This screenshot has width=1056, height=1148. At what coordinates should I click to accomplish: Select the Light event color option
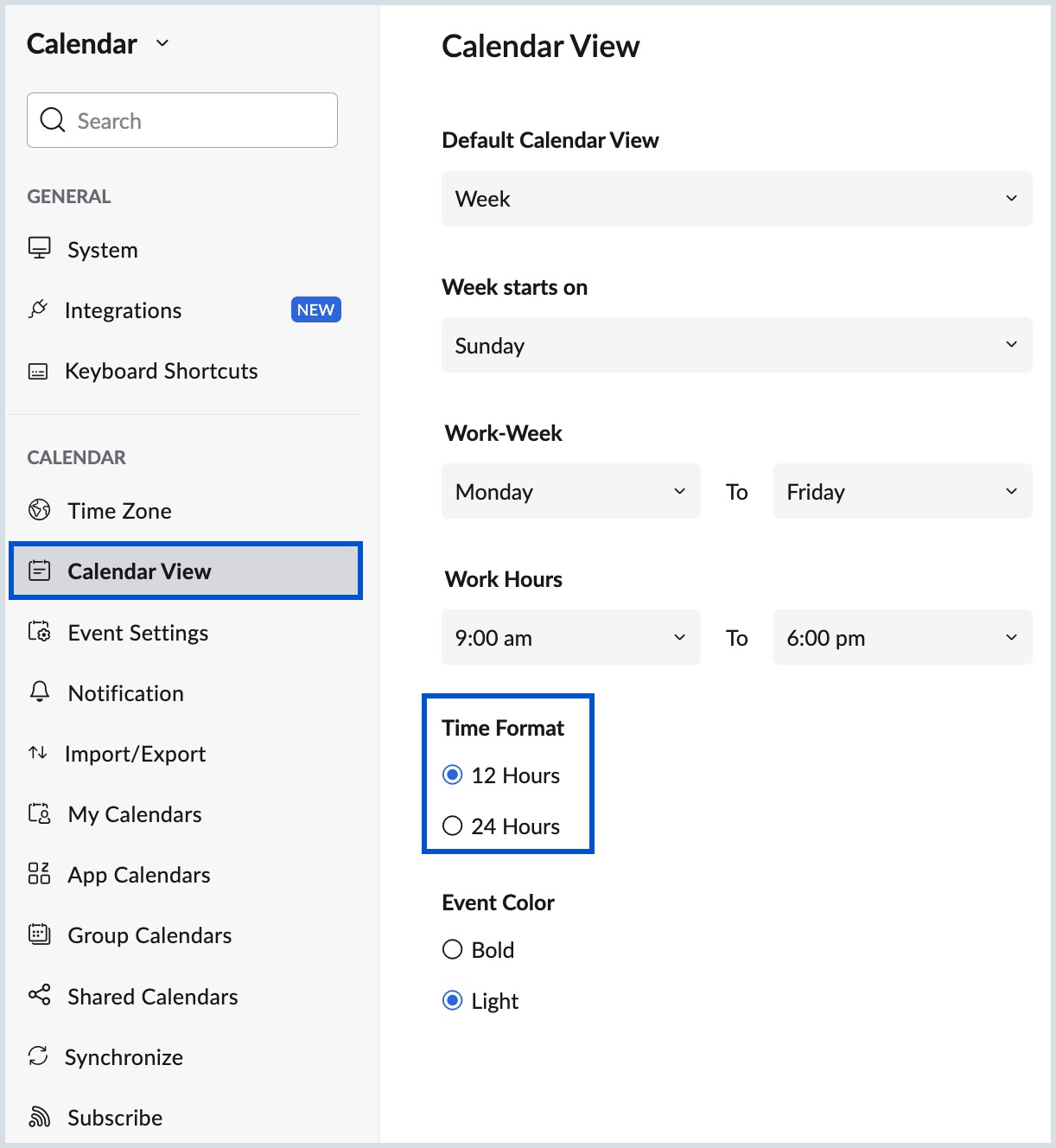point(453,1001)
